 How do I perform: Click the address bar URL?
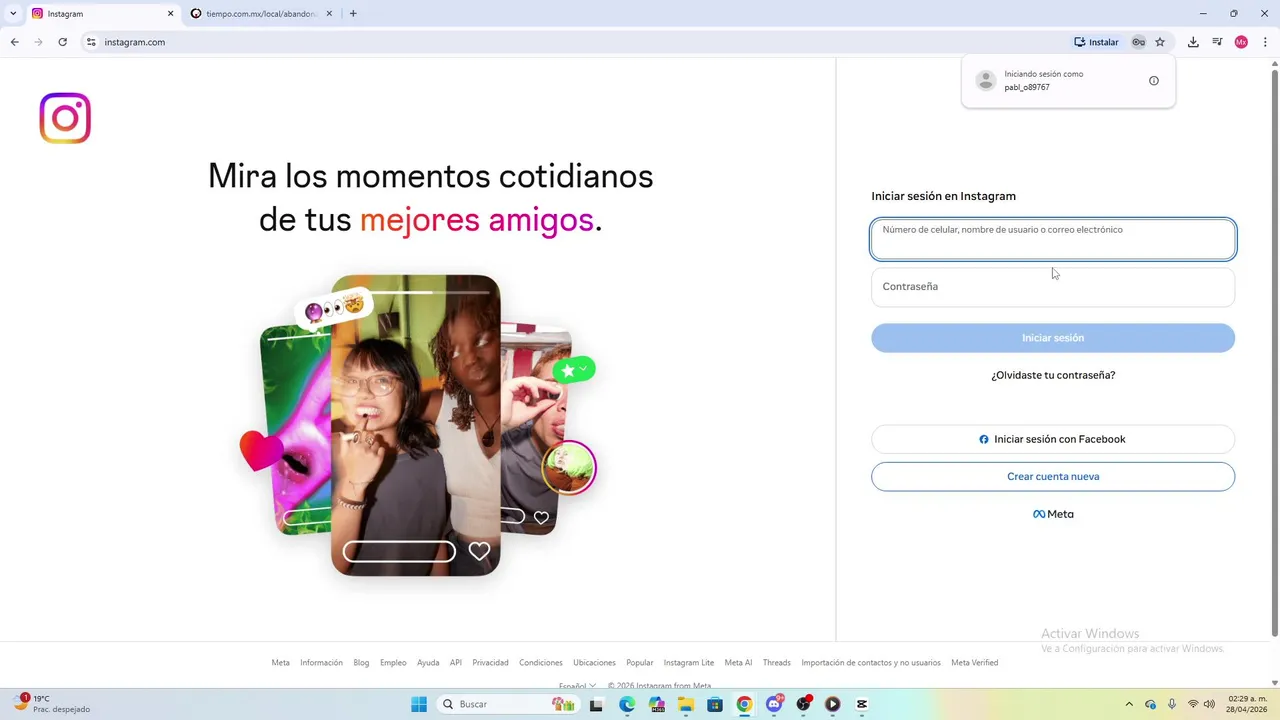135,42
